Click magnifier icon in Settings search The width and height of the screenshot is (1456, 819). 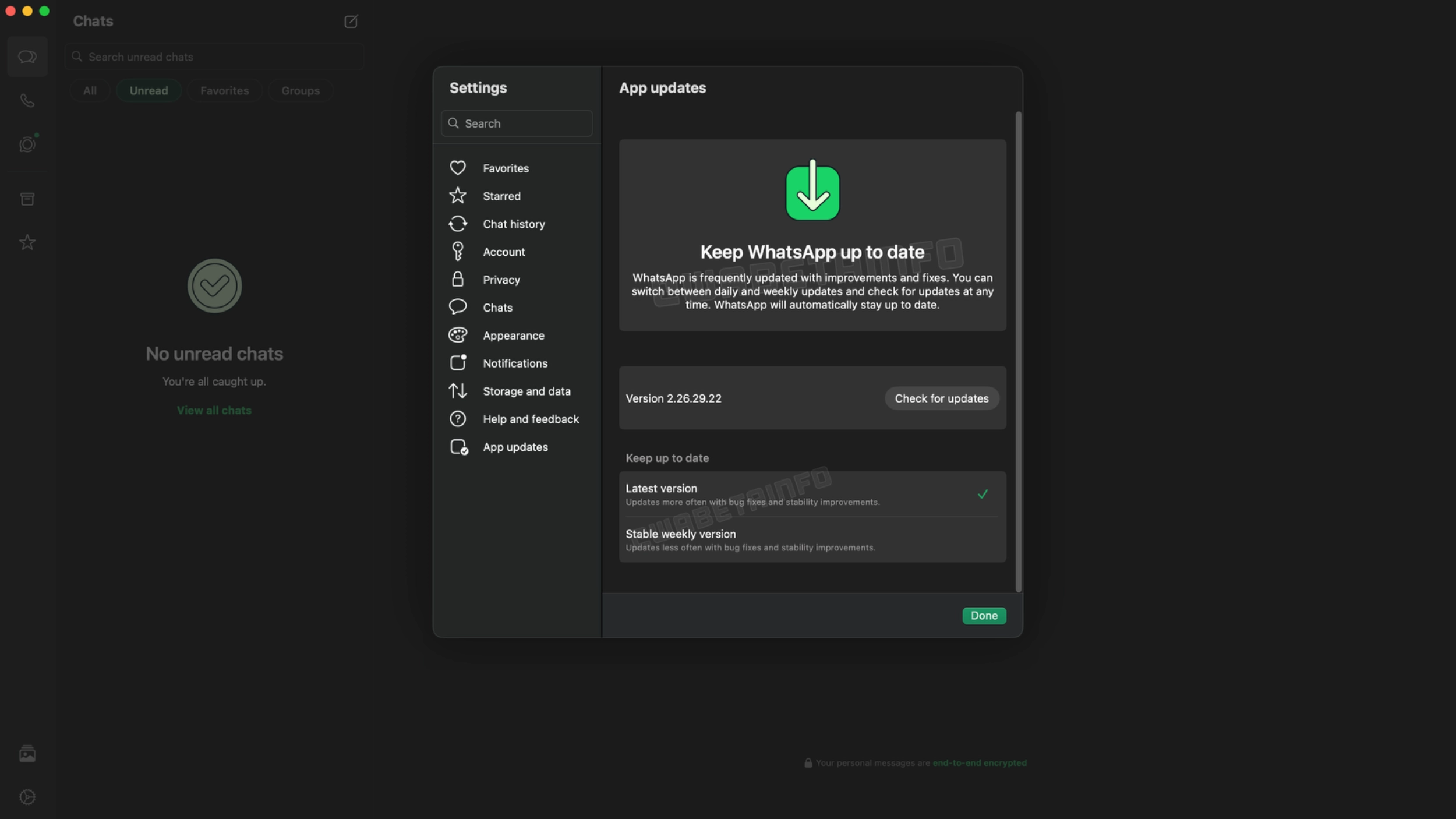point(453,123)
